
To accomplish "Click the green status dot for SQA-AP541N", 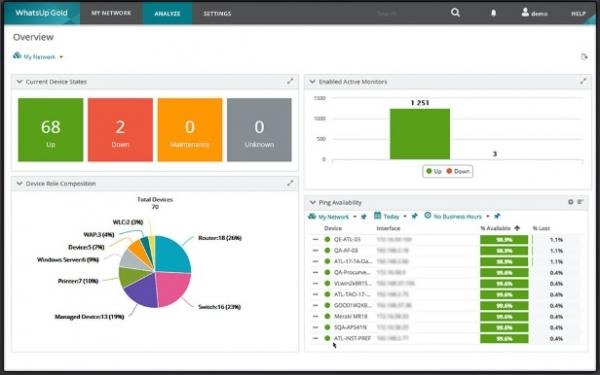I will click(x=327, y=328).
